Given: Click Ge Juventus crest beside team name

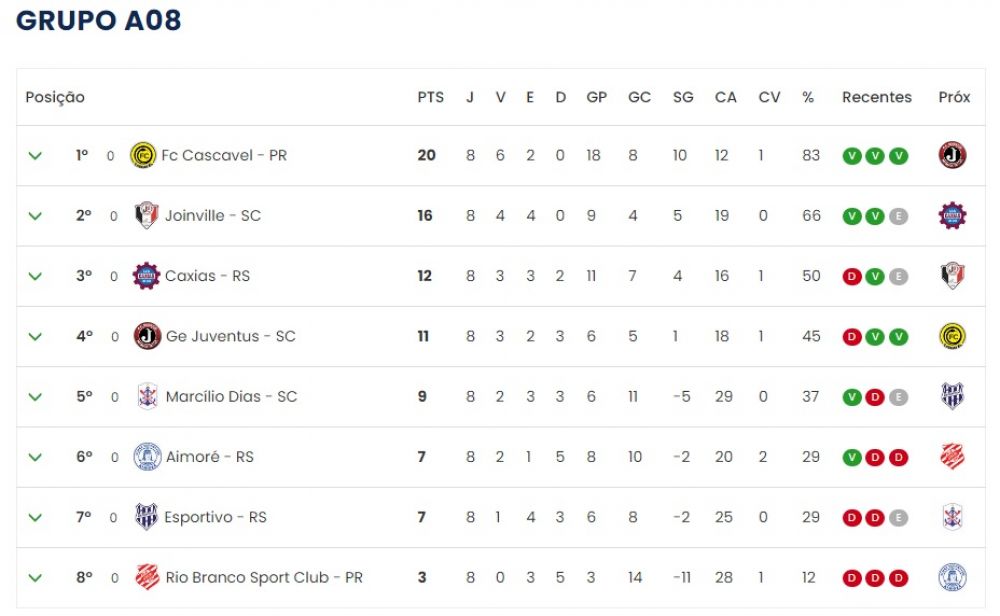Looking at the screenshot, I should click(x=147, y=336).
